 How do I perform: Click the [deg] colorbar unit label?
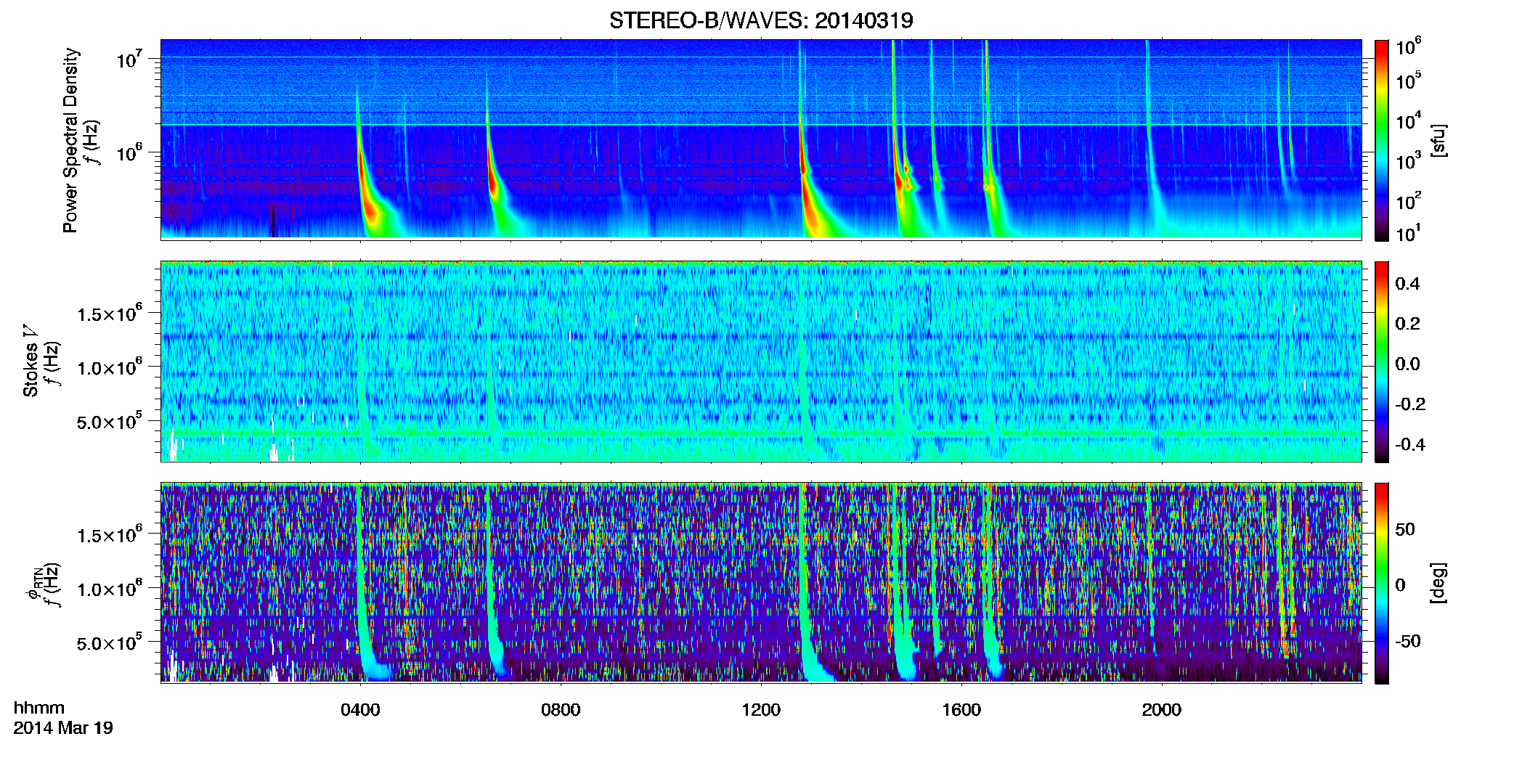tap(1438, 583)
